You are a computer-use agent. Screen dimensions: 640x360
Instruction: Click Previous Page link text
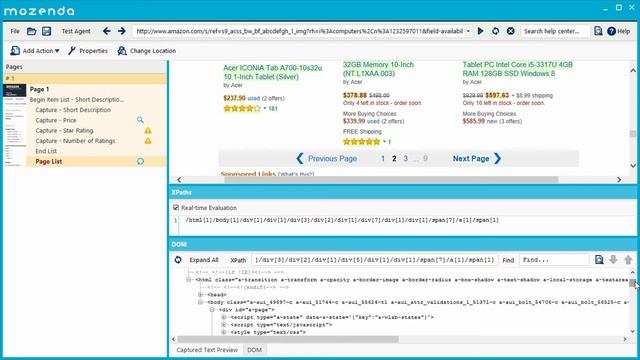tap(332, 158)
